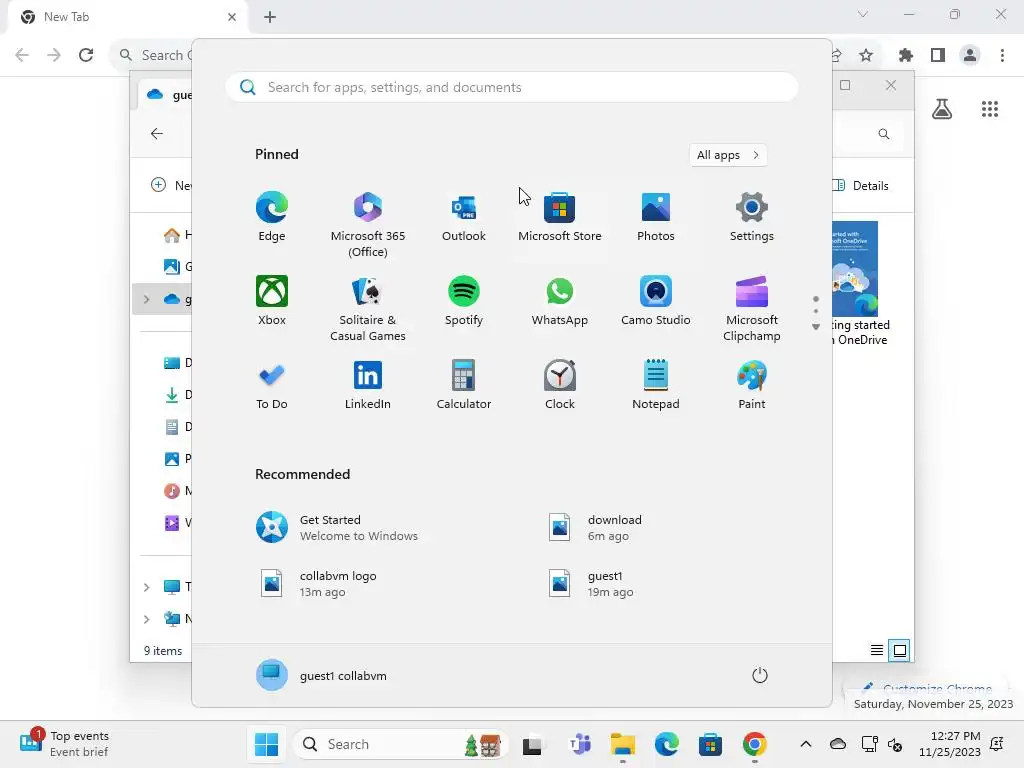Viewport: 1024px width, 768px height.
Task: Open Microsoft Store pinned app
Action: tap(560, 217)
